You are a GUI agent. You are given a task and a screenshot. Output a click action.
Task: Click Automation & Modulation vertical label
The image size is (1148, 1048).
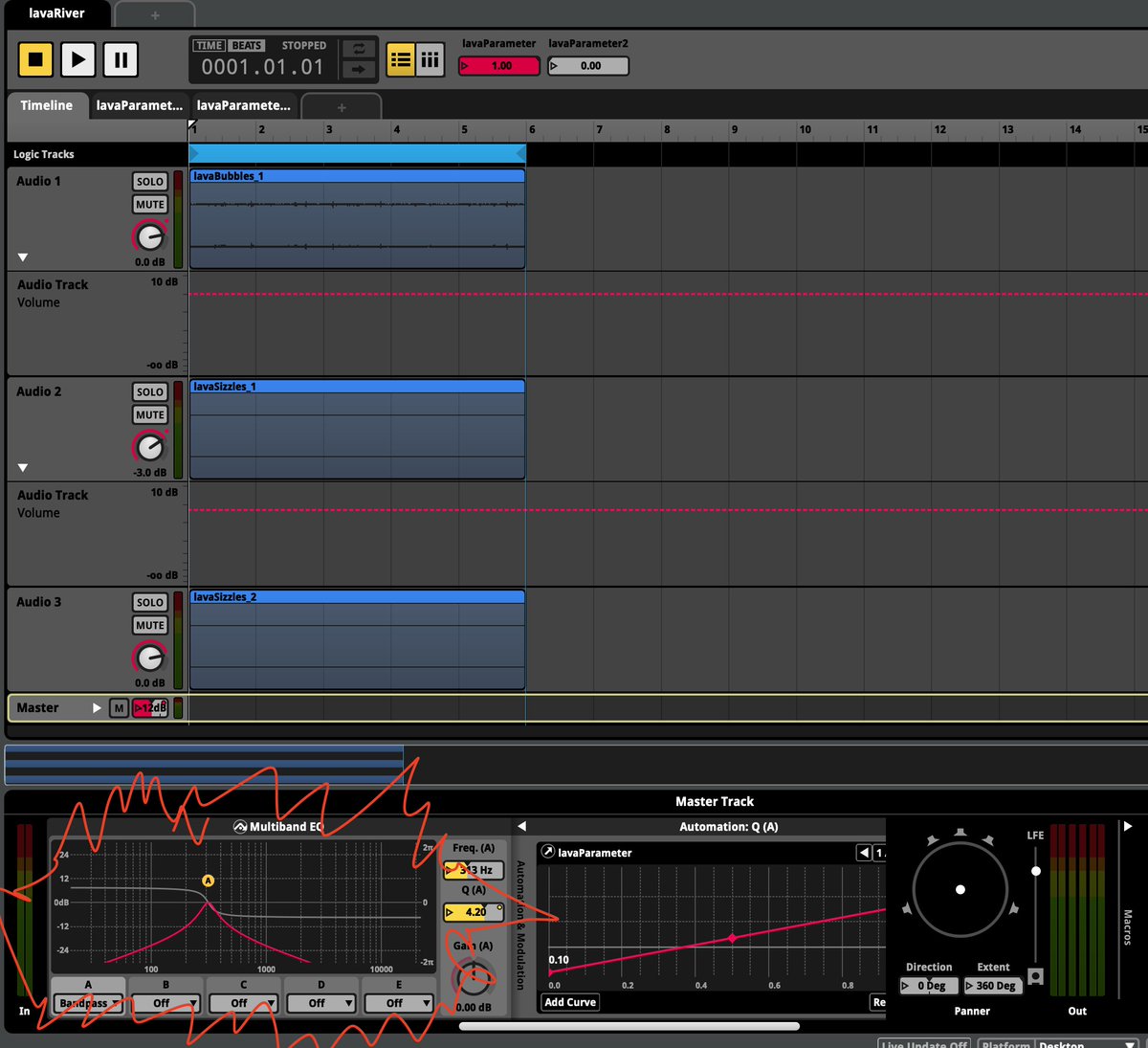(x=520, y=925)
